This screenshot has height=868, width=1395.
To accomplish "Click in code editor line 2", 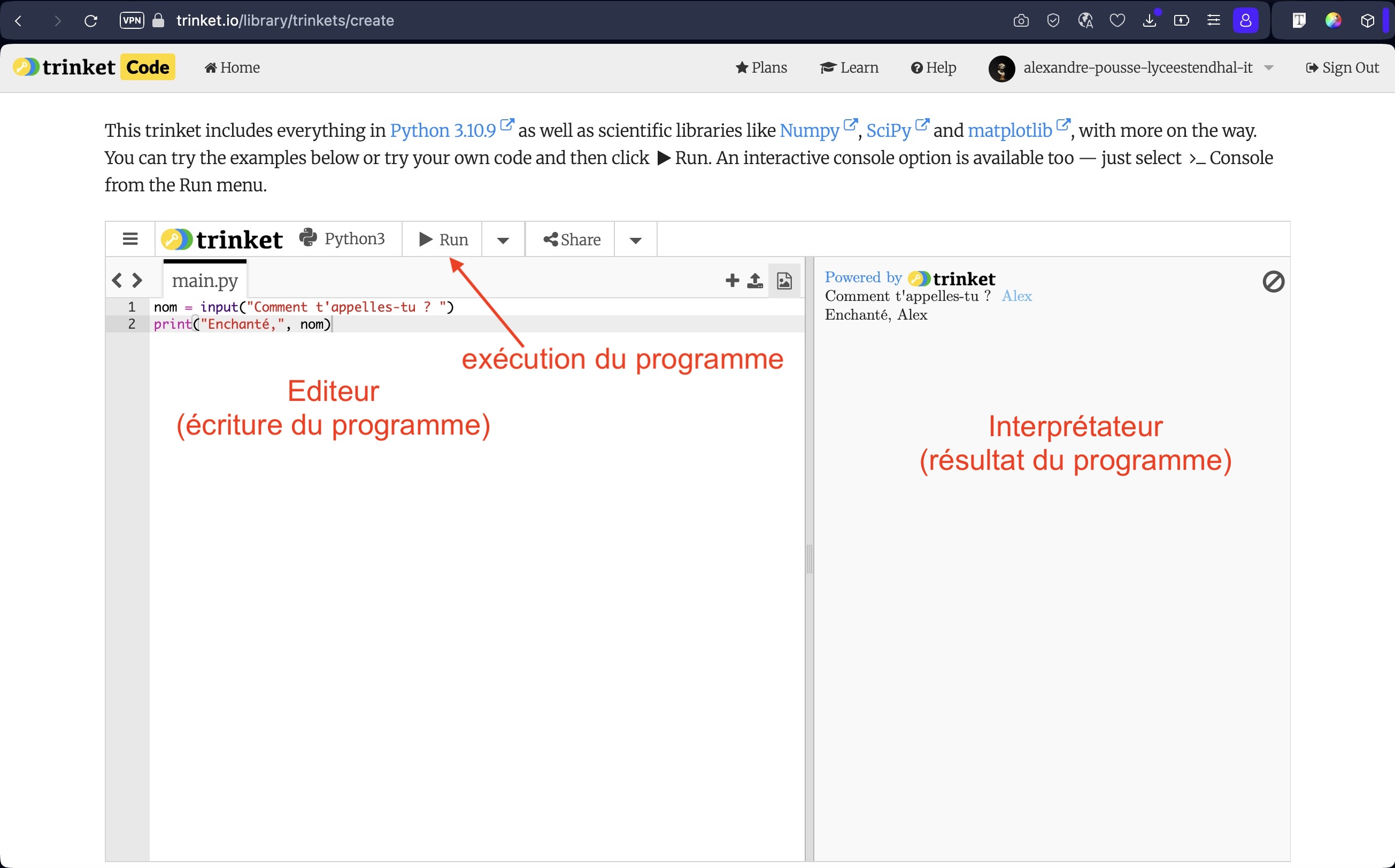I will [477, 324].
